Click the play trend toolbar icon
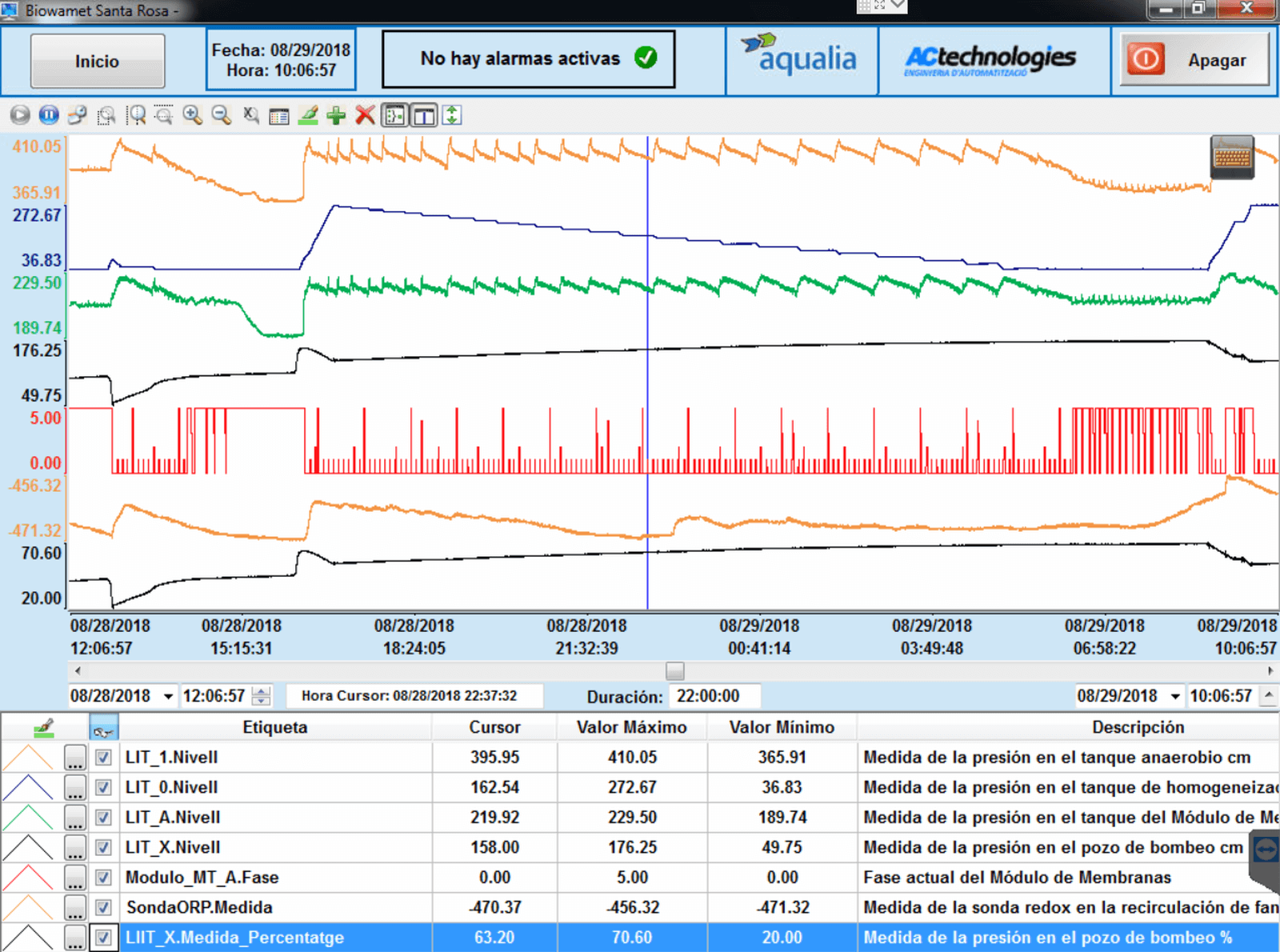Viewport: 1280px width, 952px height. tap(20, 115)
